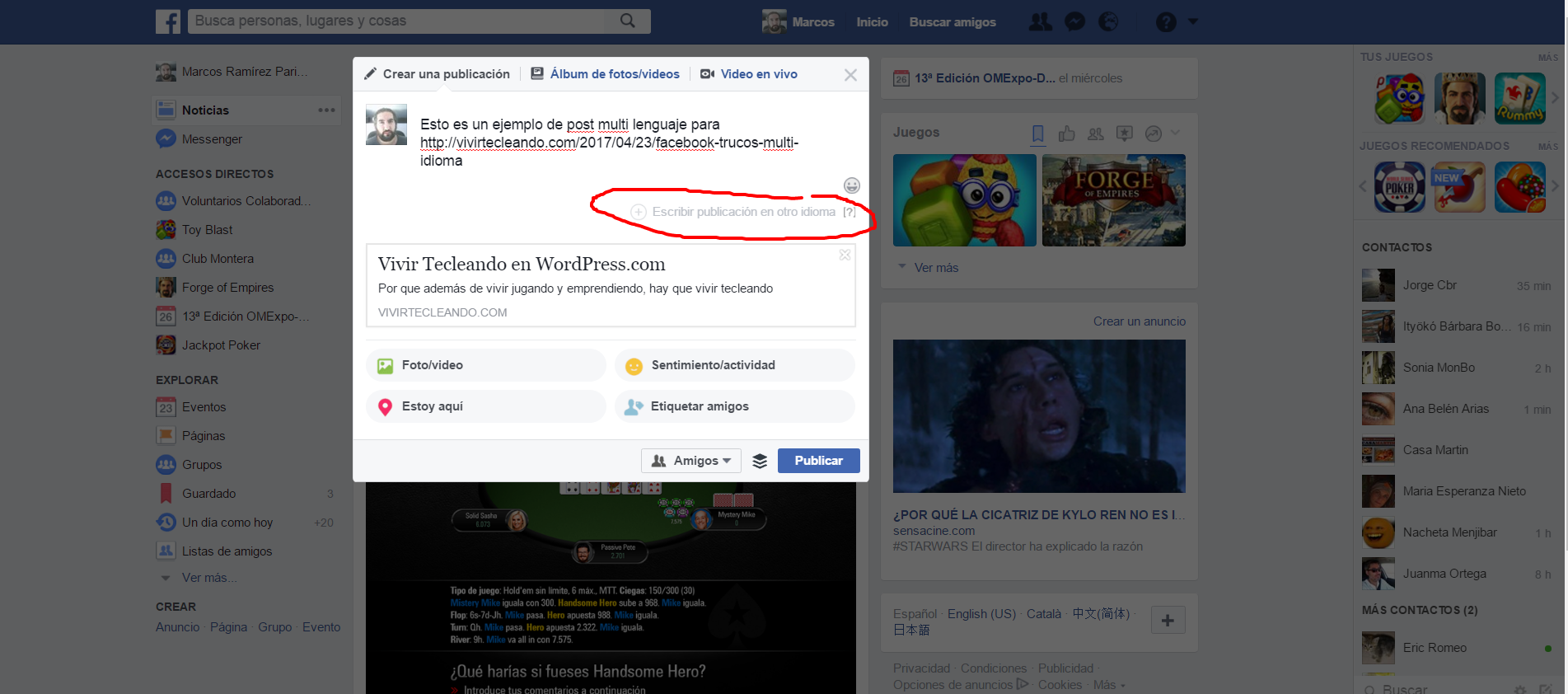Screen dimensions: 1568x694
Task: Open notifications globe icon
Action: pos(1108,21)
